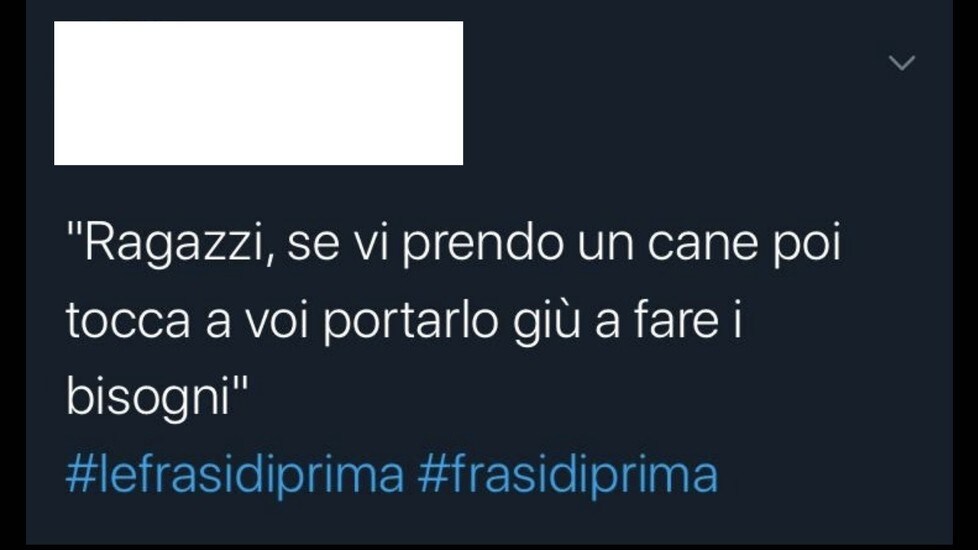Click the word "poi" ending the first line
This screenshot has height=550, width=978.
click(807, 244)
